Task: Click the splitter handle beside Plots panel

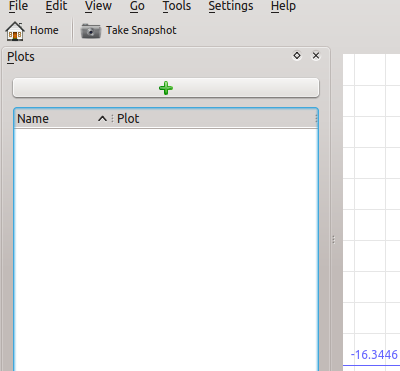Action: (333, 240)
